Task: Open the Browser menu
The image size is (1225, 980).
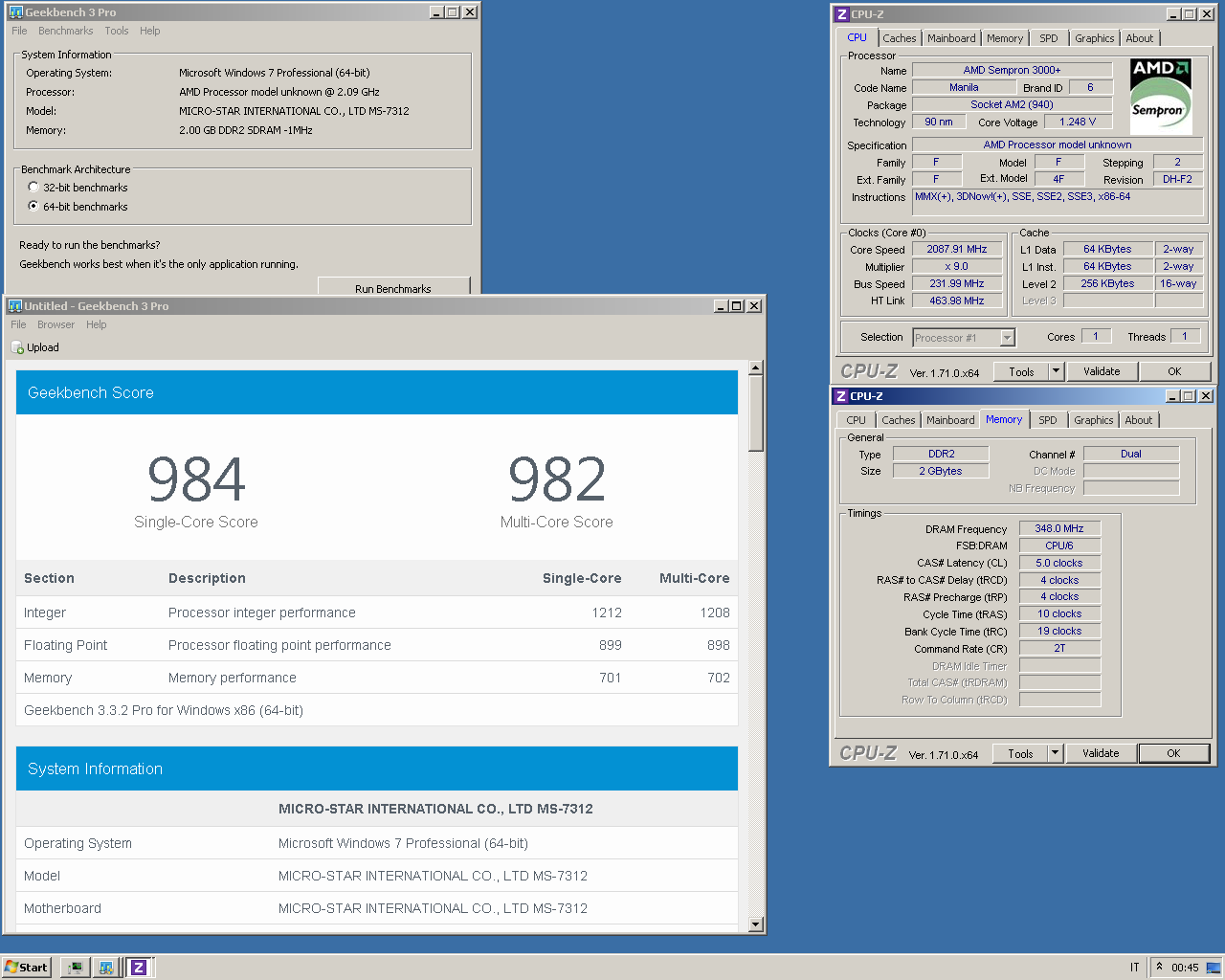Action: tap(56, 324)
